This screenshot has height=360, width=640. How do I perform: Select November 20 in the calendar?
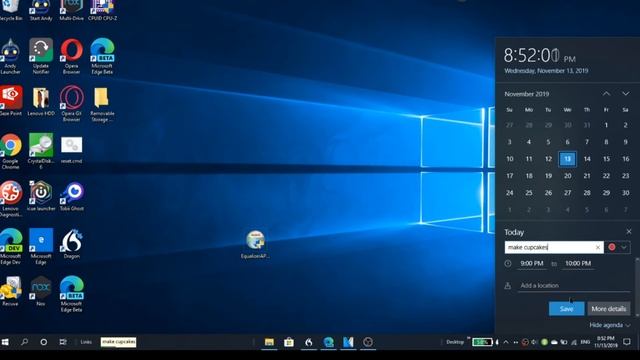click(567, 176)
